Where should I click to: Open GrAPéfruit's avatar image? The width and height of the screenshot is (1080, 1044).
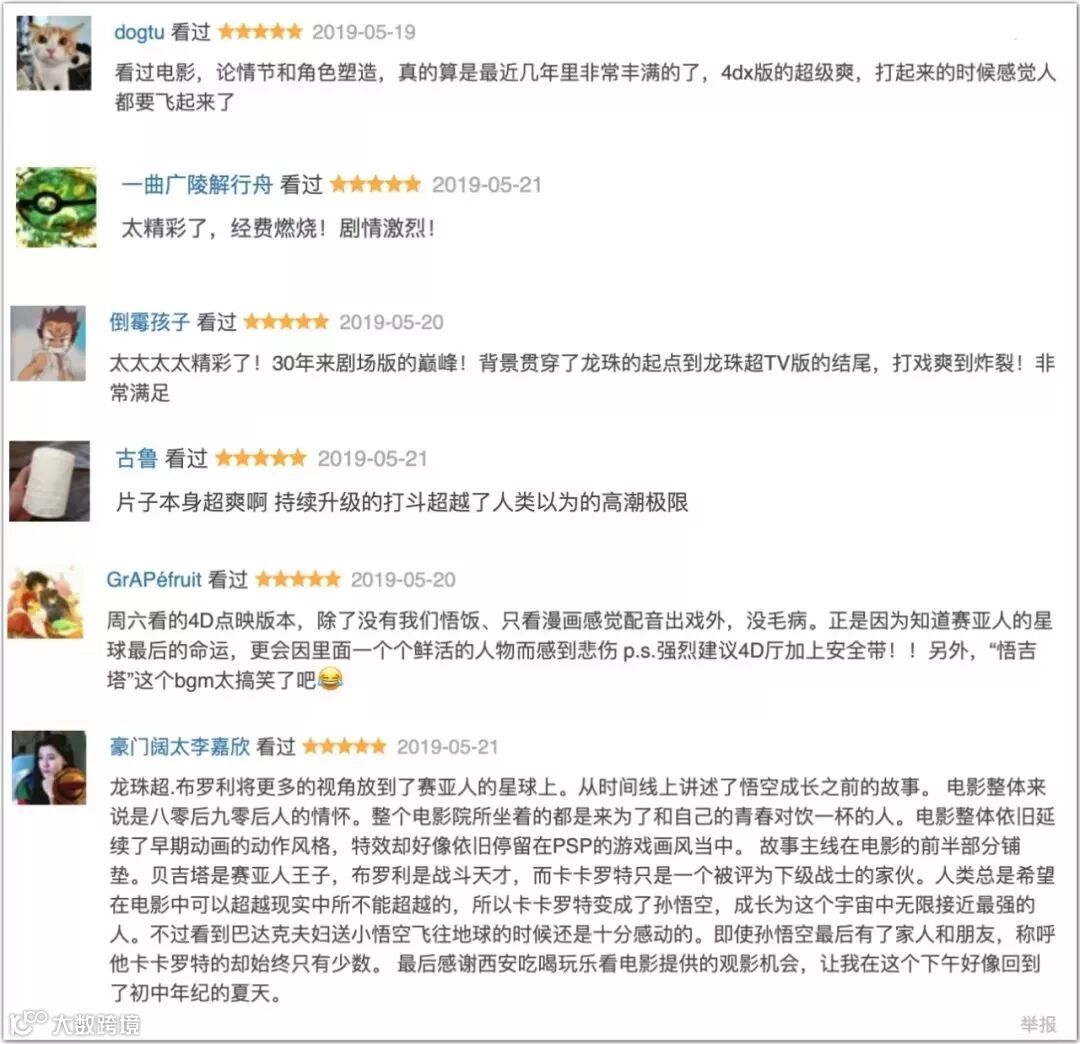click(45, 603)
